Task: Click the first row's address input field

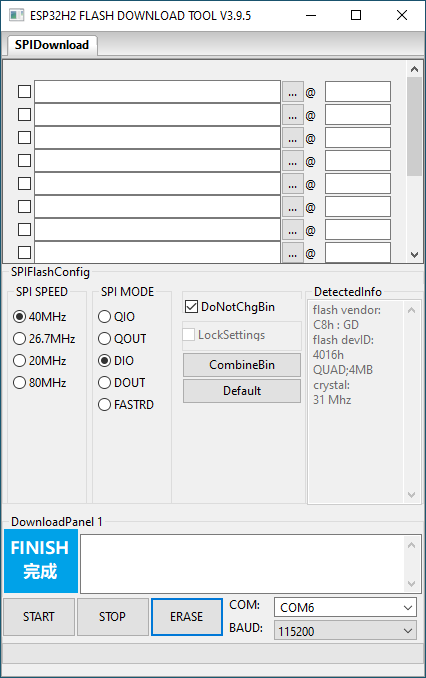Action: pos(358,92)
